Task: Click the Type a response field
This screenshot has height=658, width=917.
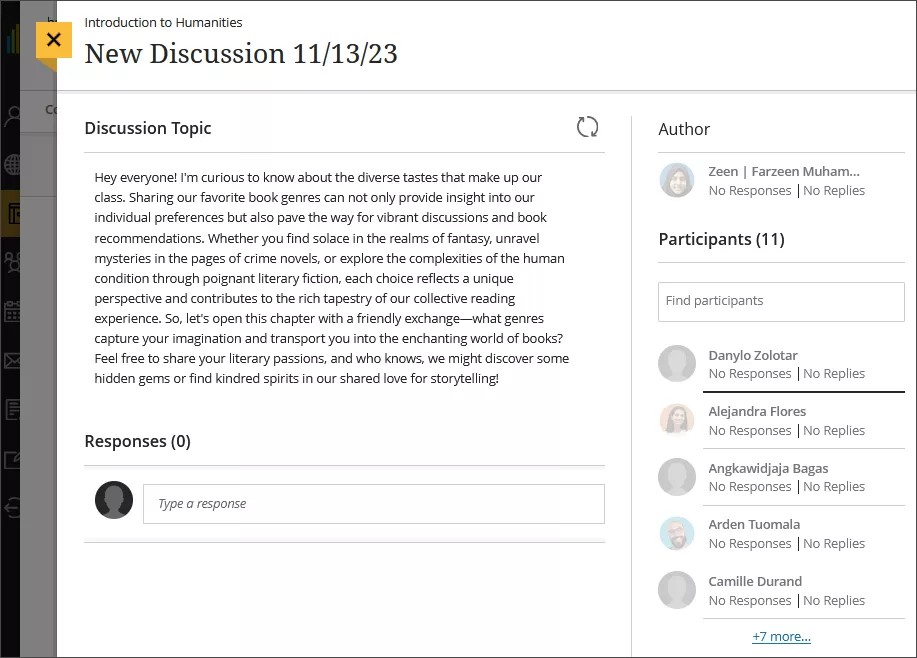Action: click(373, 503)
